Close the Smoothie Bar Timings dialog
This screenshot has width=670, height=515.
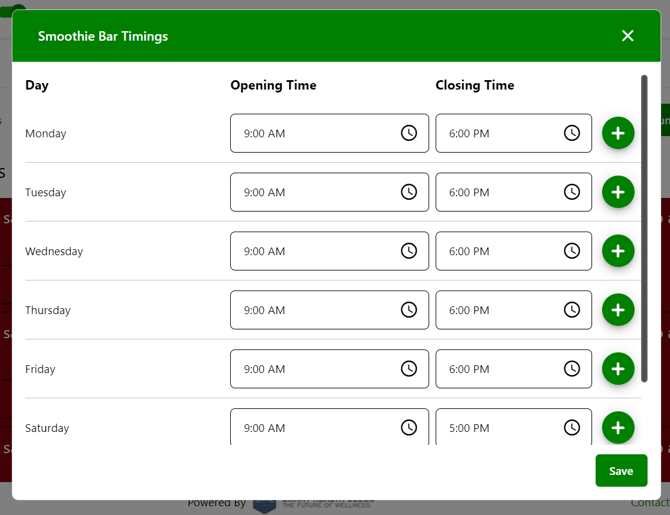click(x=627, y=35)
